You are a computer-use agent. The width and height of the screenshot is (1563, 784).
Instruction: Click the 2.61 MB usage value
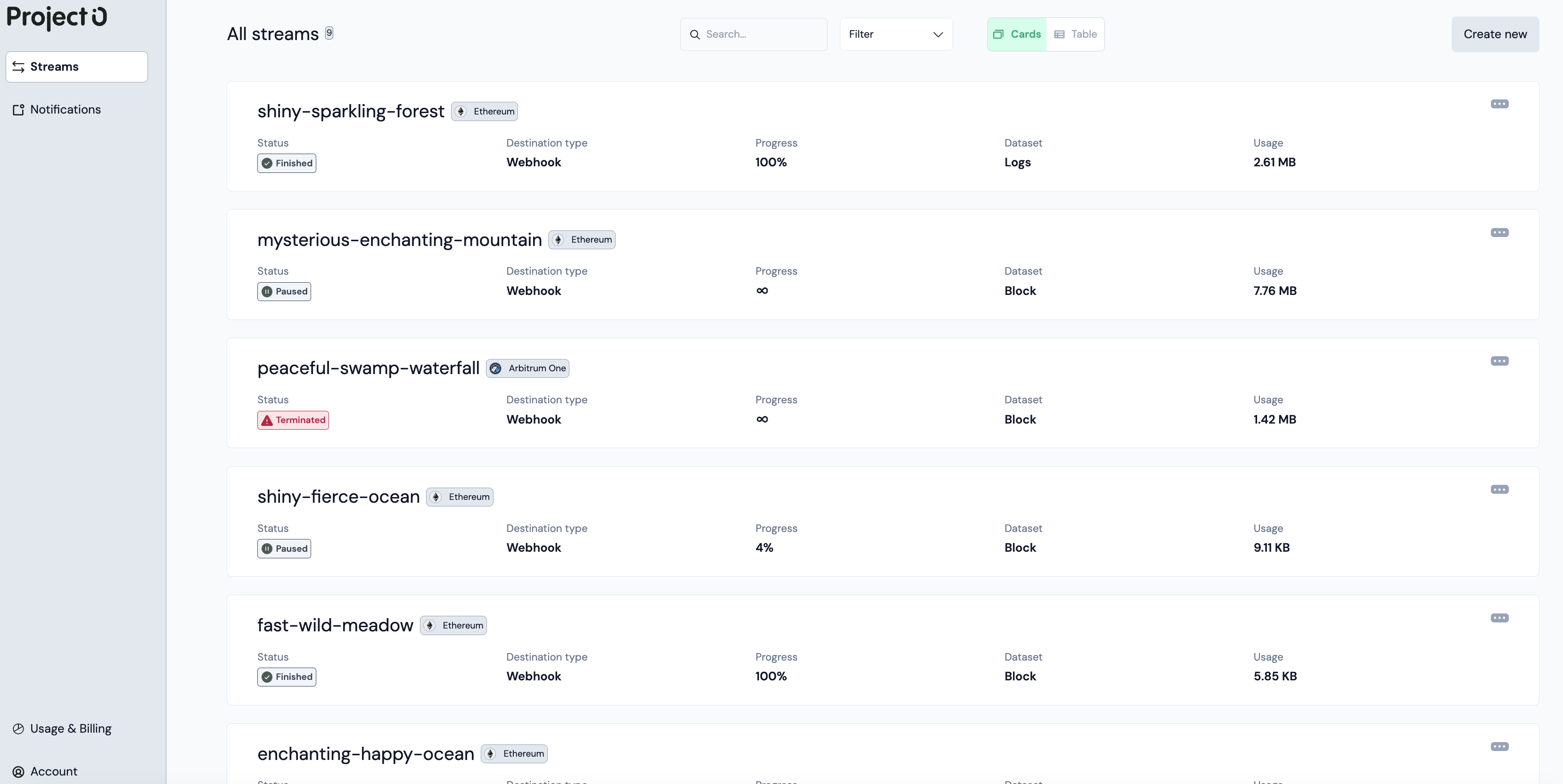click(1274, 162)
